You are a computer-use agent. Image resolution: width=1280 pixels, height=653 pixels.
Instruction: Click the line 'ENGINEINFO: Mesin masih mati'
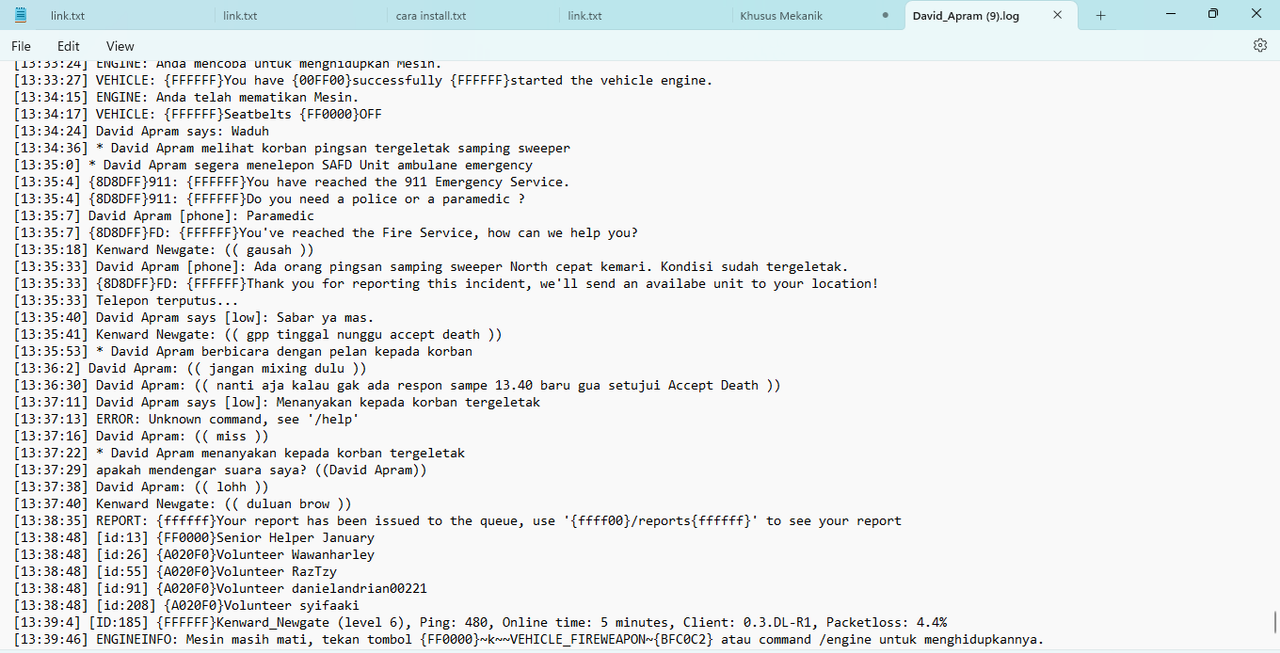pos(529,641)
